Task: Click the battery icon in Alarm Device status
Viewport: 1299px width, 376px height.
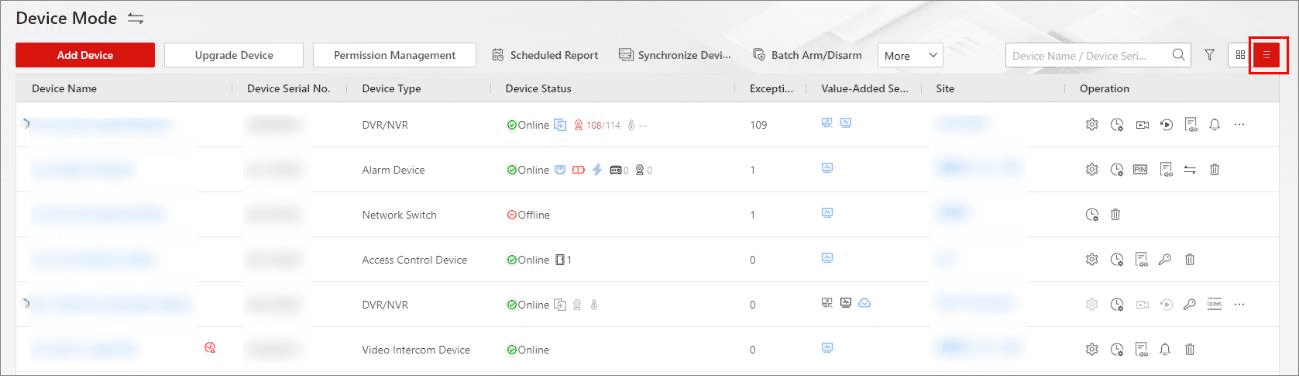Action: 578,170
